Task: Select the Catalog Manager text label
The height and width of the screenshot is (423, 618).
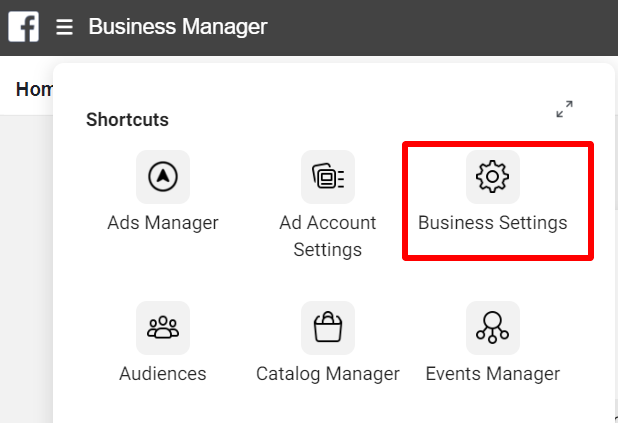Action: (328, 374)
